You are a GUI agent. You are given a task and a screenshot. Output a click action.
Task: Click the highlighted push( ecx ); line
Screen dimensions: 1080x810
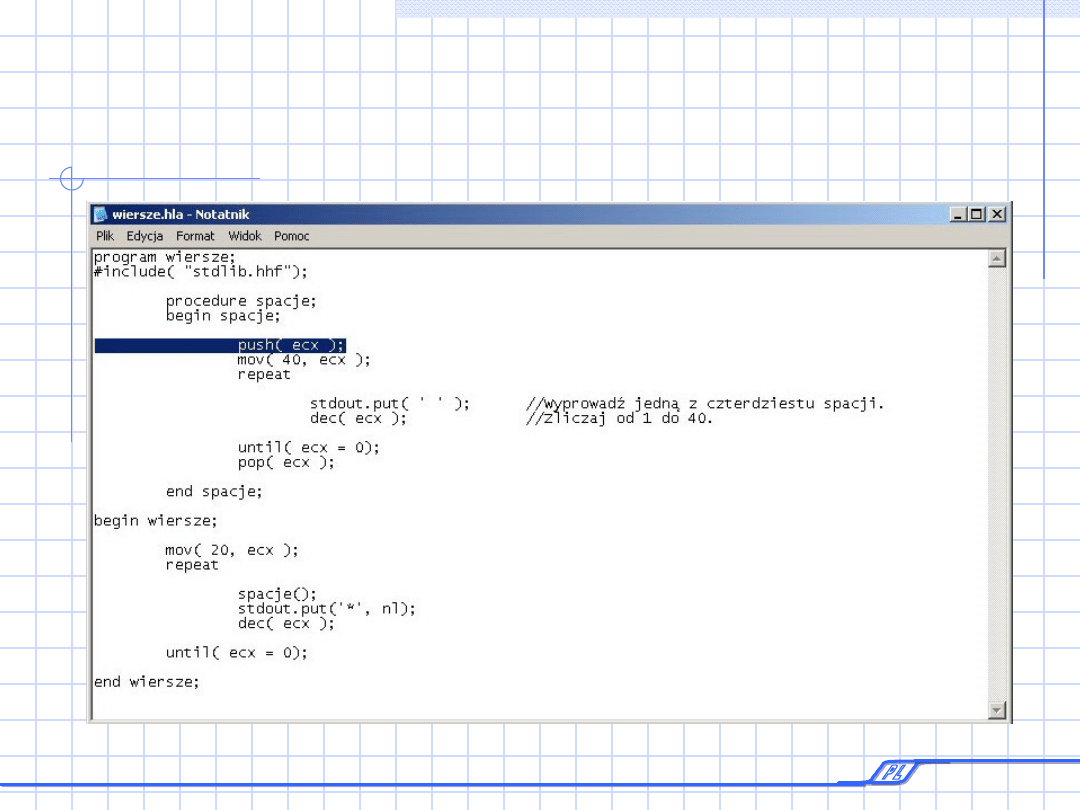(291, 345)
